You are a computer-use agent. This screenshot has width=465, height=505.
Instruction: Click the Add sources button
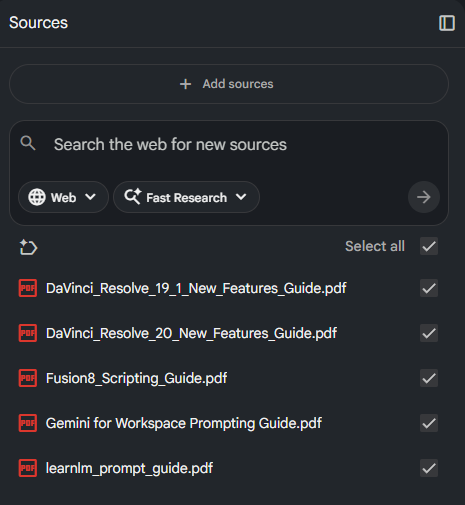(x=229, y=84)
